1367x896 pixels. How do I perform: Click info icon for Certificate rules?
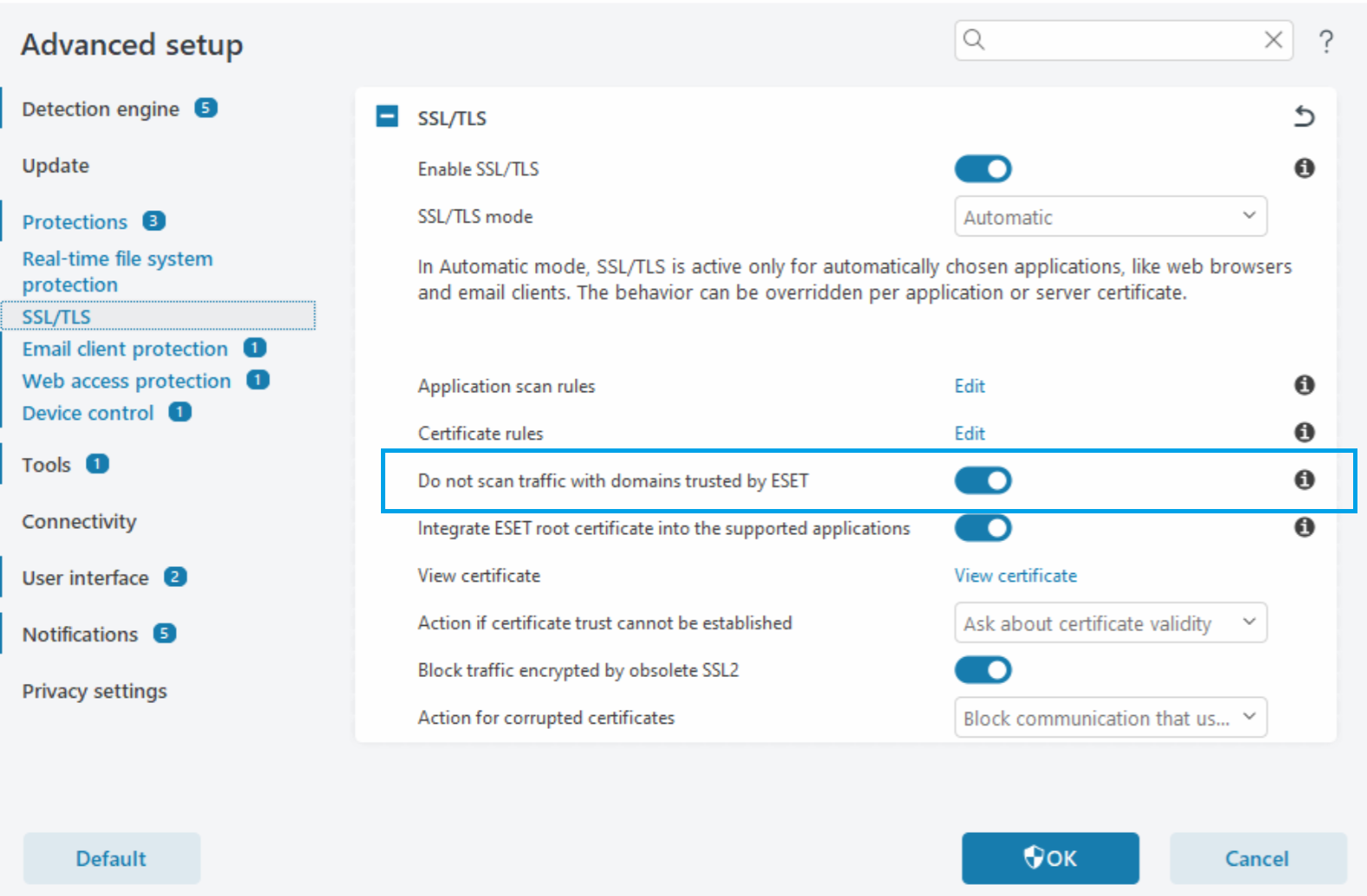point(1304,432)
